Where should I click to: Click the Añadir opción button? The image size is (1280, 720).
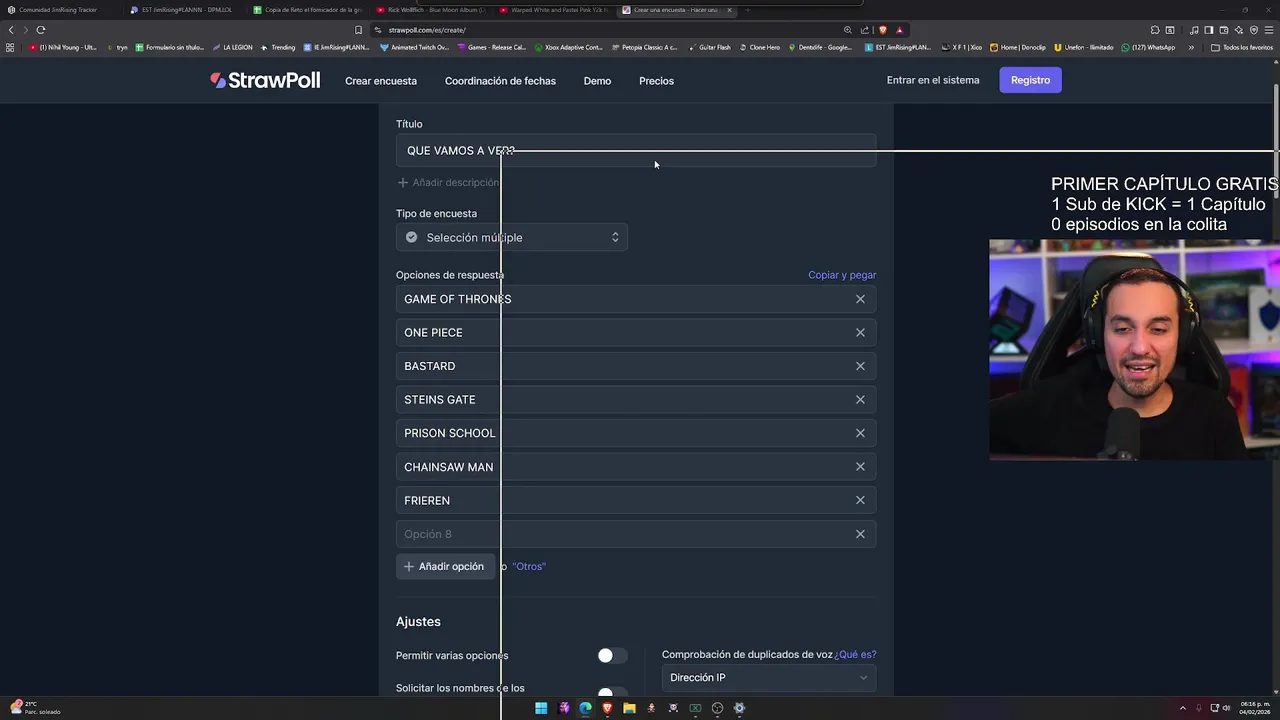tap(445, 566)
